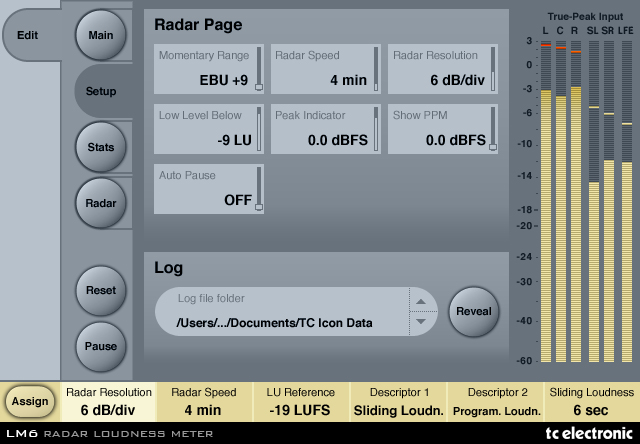This screenshot has height=444, width=640.
Task: Click the Auto Pause slider
Action: click(259, 189)
